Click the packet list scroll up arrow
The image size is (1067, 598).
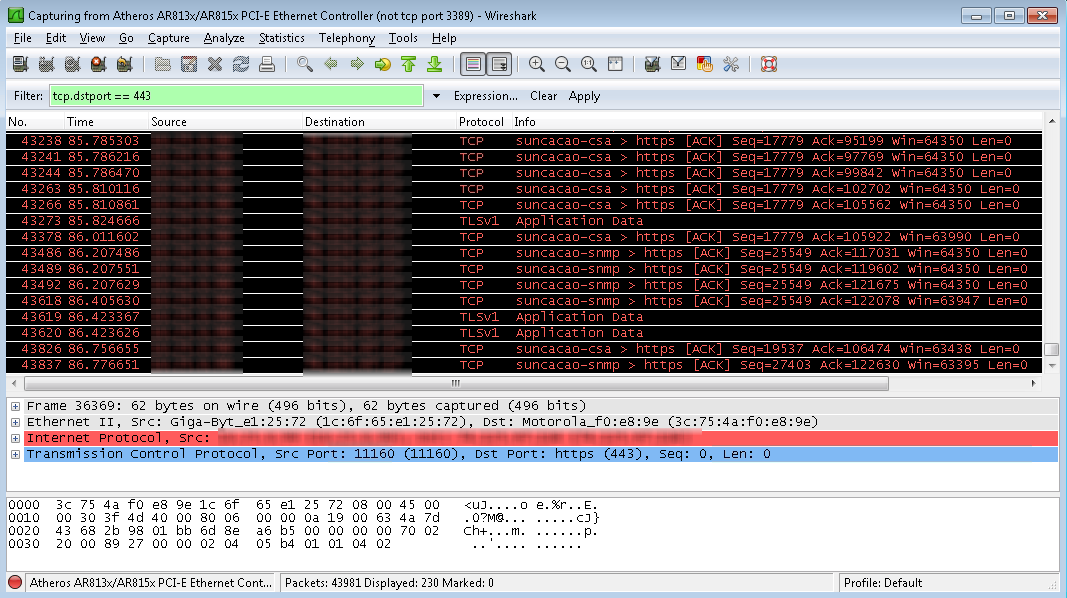tap(1051, 121)
